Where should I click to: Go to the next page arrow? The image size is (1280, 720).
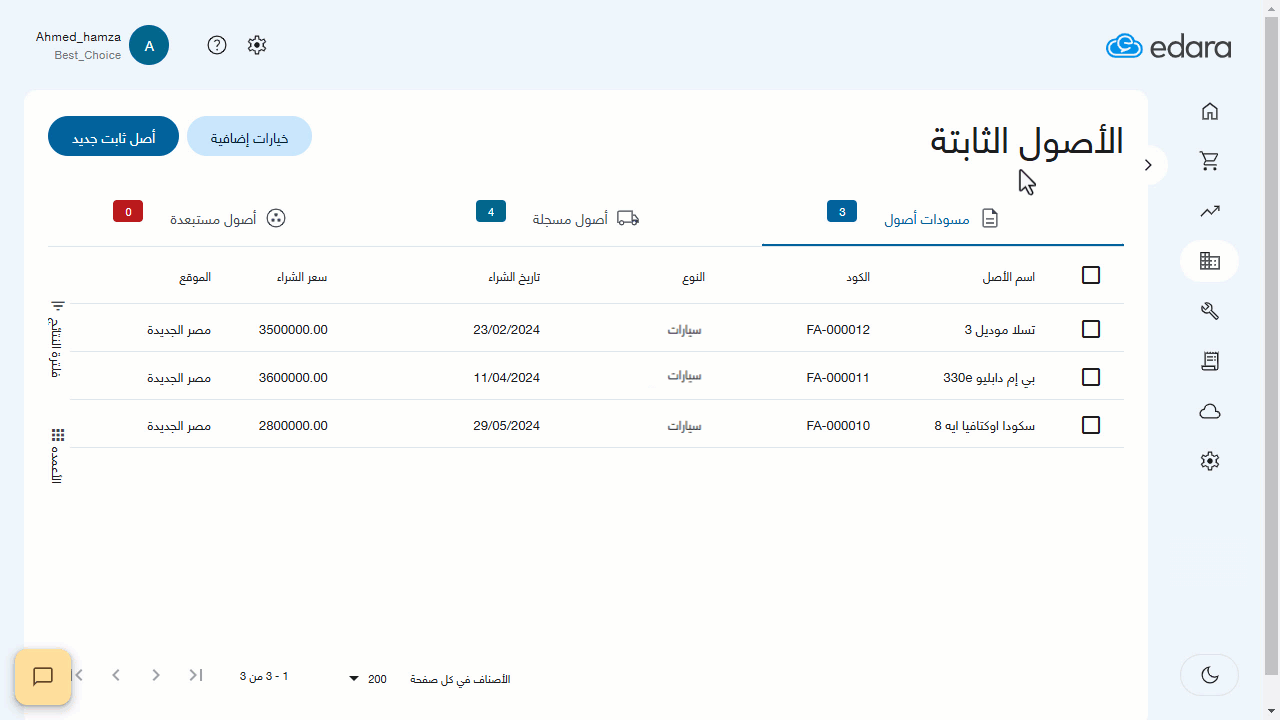click(116, 675)
